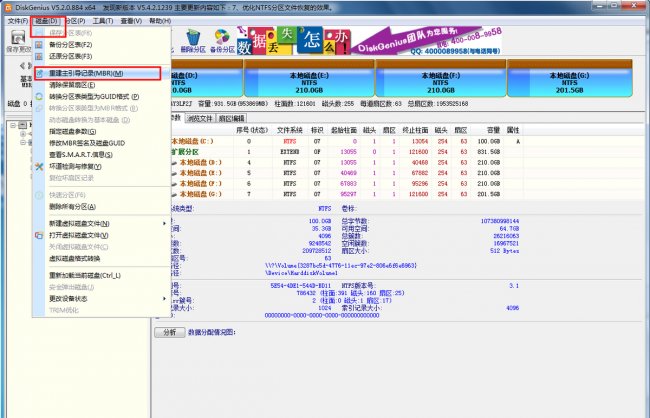Click the 备份分区表(F2) menu item icon
650x418 pixels.
(39, 45)
